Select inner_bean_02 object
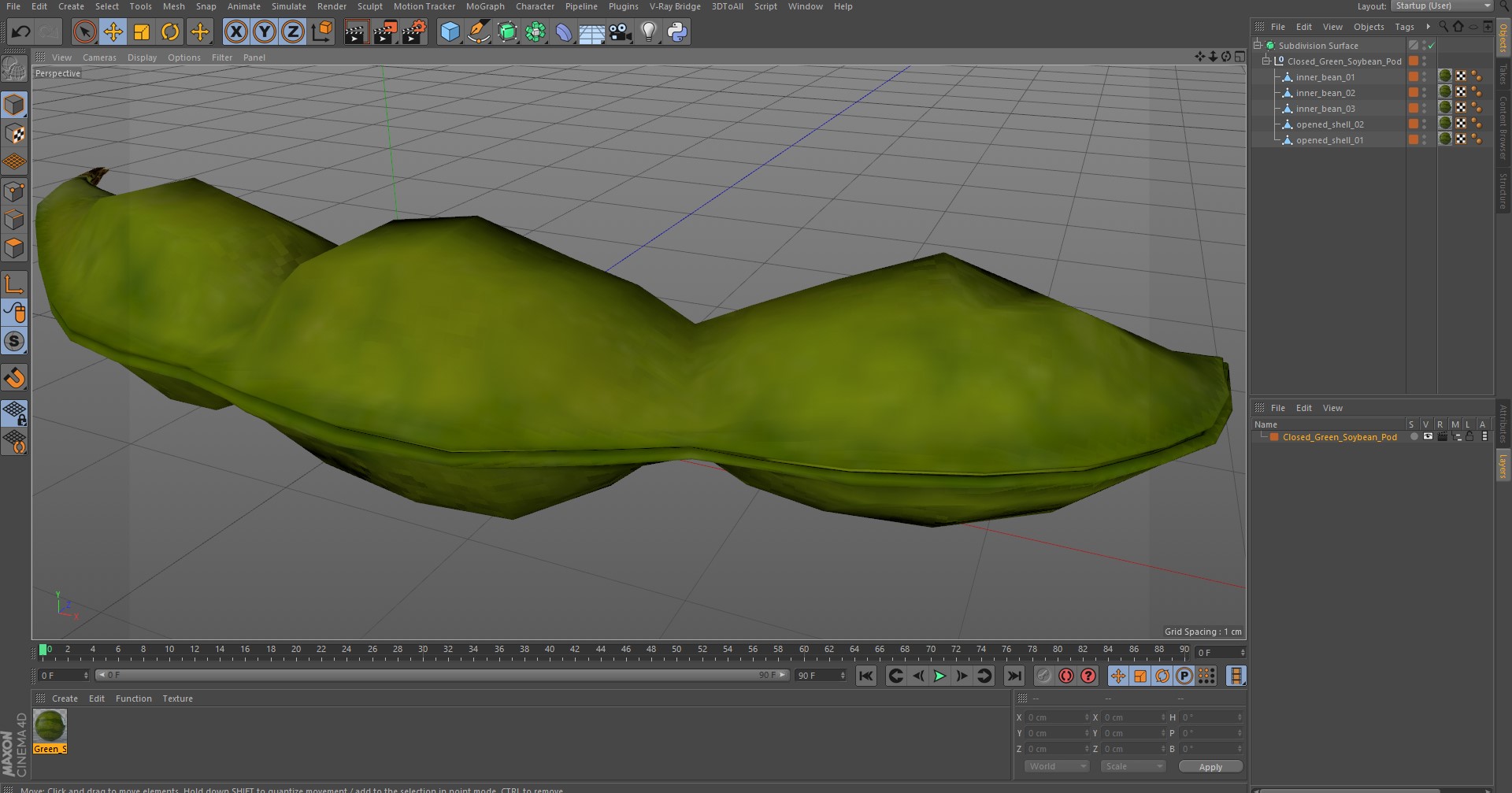Image resolution: width=1512 pixels, height=793 pixels. (1325, 93)
